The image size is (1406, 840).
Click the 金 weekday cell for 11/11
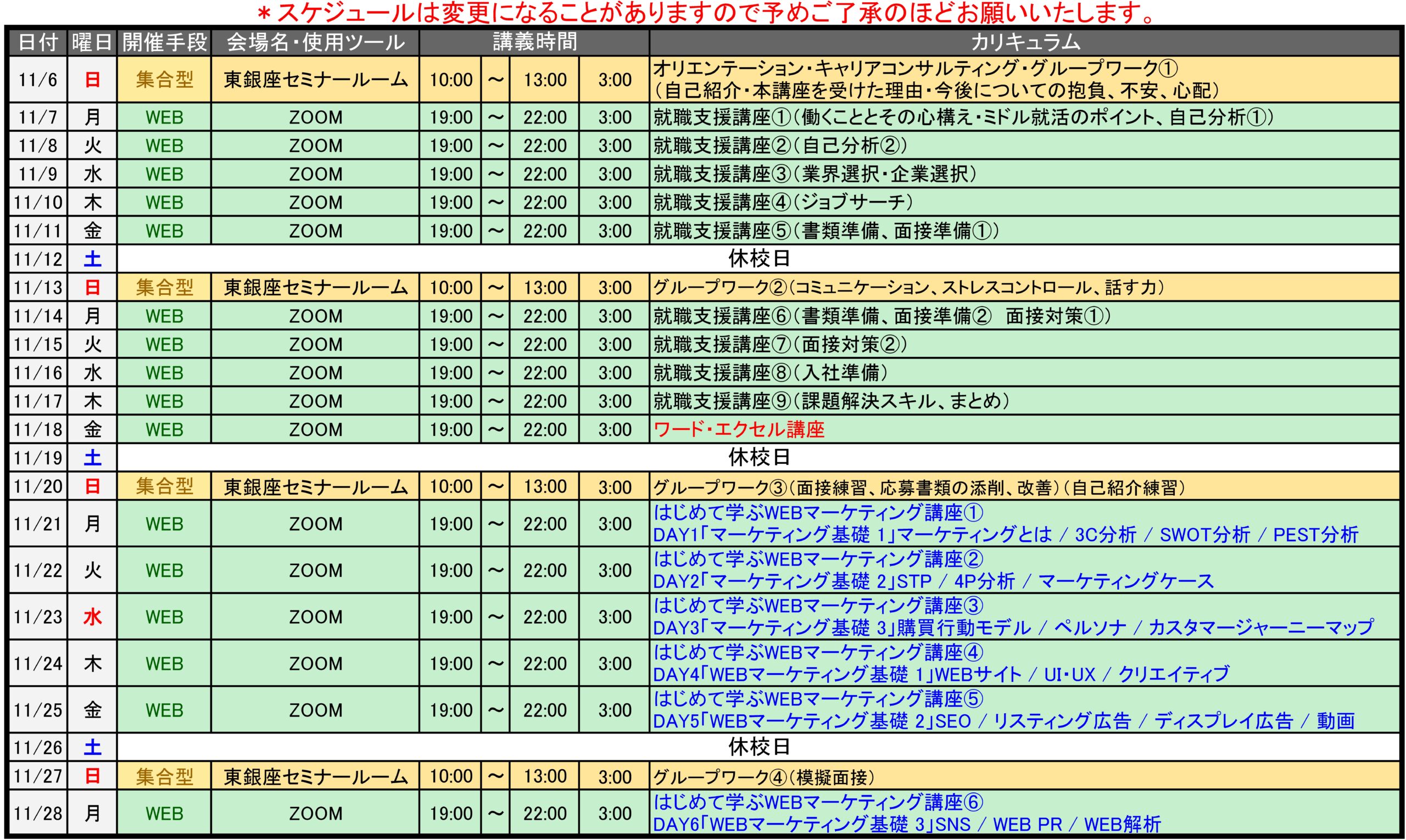92,231
